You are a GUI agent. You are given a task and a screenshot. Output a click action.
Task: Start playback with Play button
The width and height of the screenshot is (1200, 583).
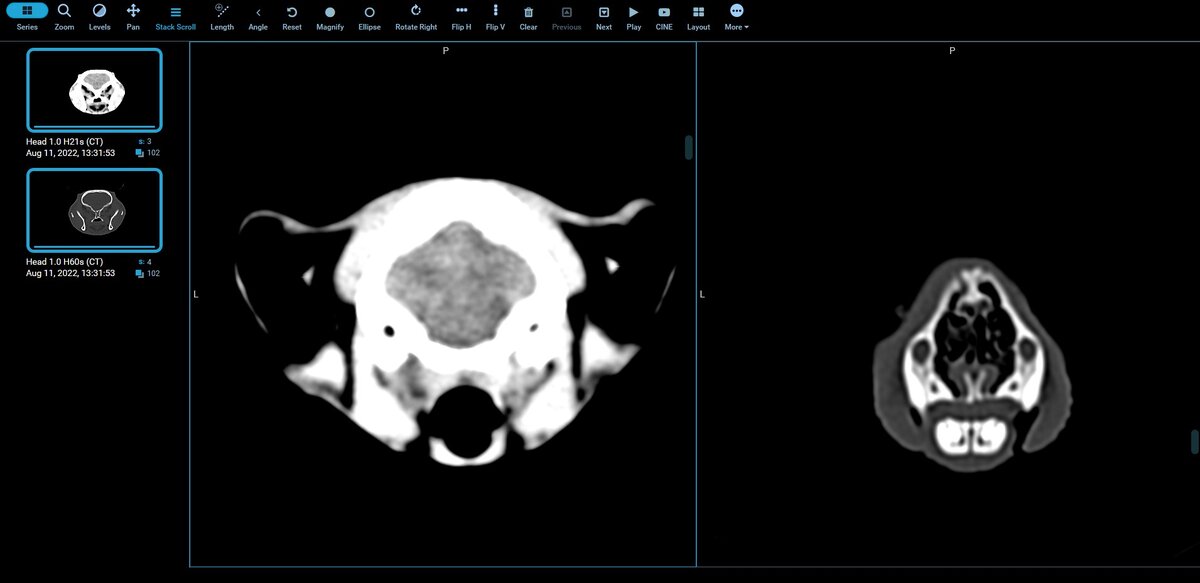(634, 16)
